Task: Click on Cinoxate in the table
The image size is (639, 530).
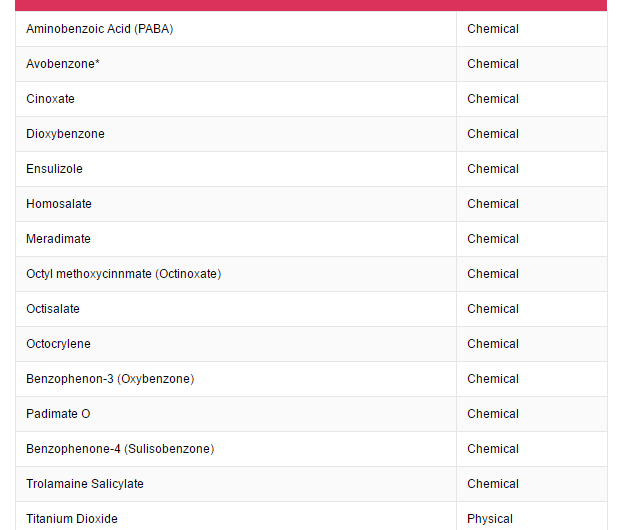Action: pos(50,99)
